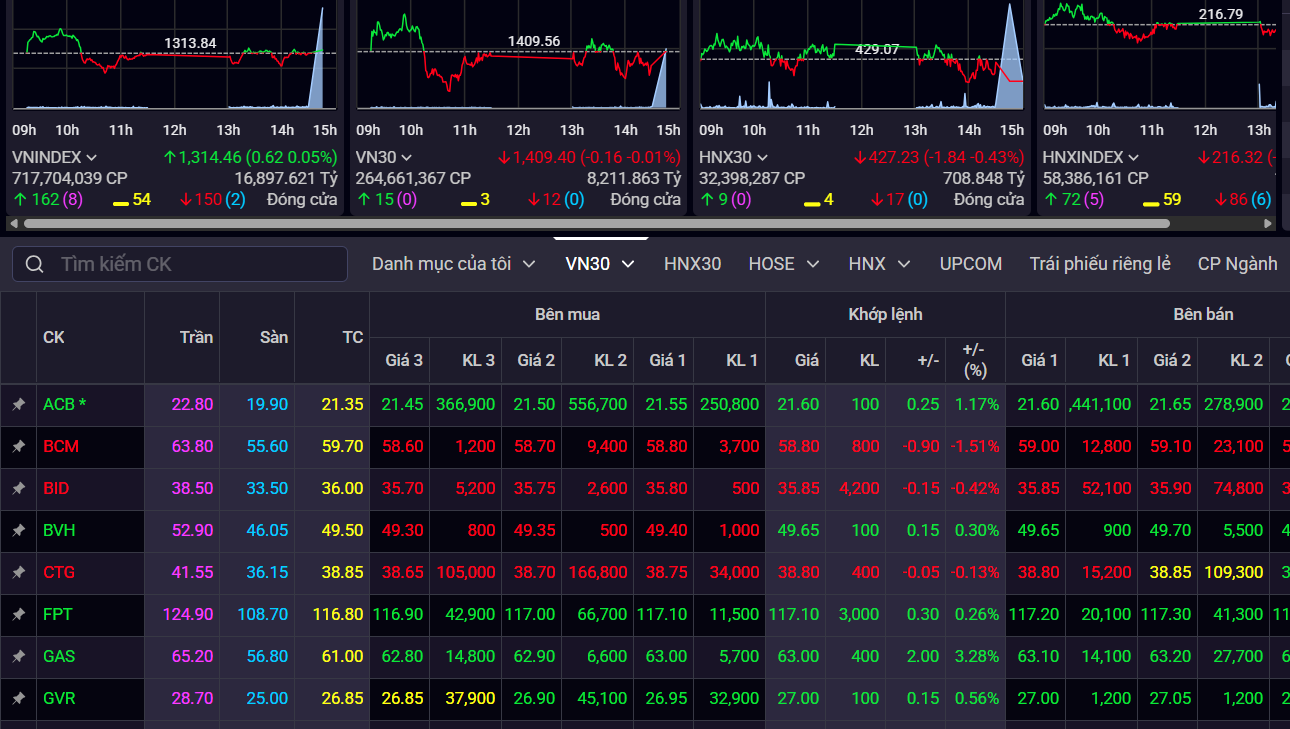Collapse the charts panel using the top handle
Viewport: 1290px width, 729px height.
tap(600, 238)
